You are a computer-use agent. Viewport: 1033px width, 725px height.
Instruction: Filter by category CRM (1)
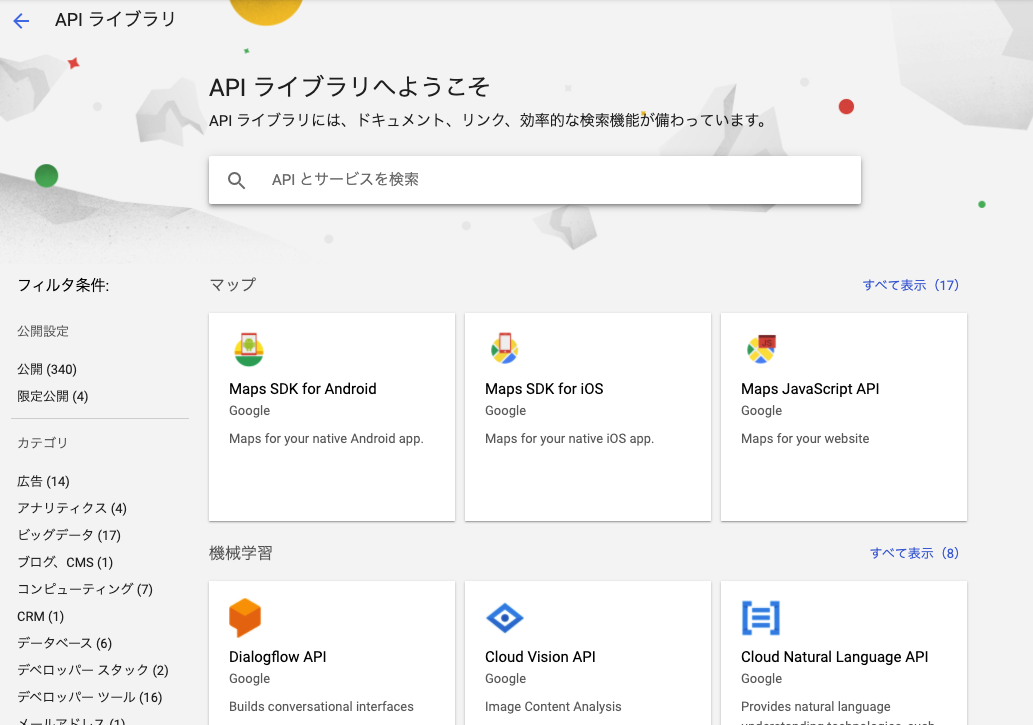[40, 616]
